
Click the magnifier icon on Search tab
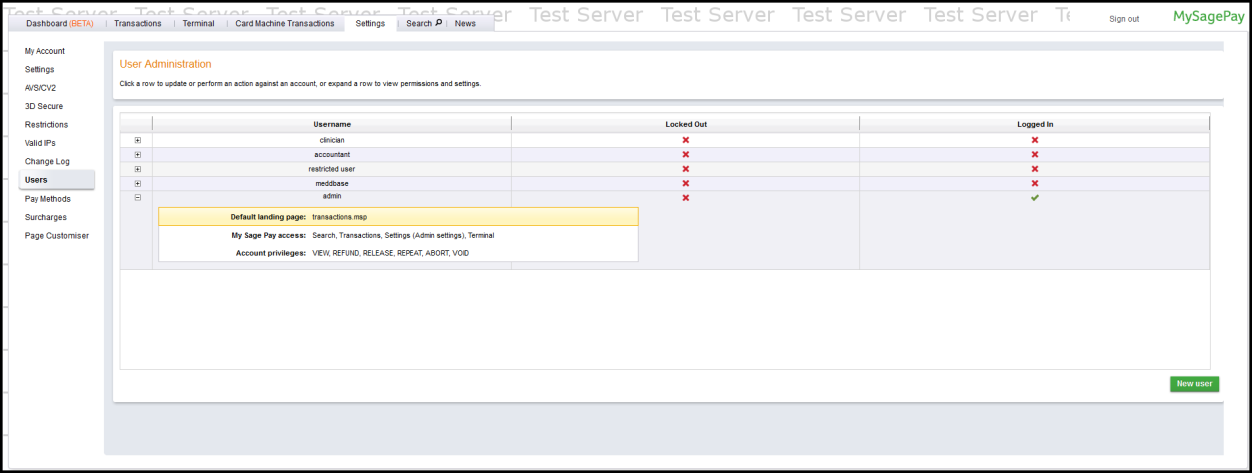click(438, 23)
